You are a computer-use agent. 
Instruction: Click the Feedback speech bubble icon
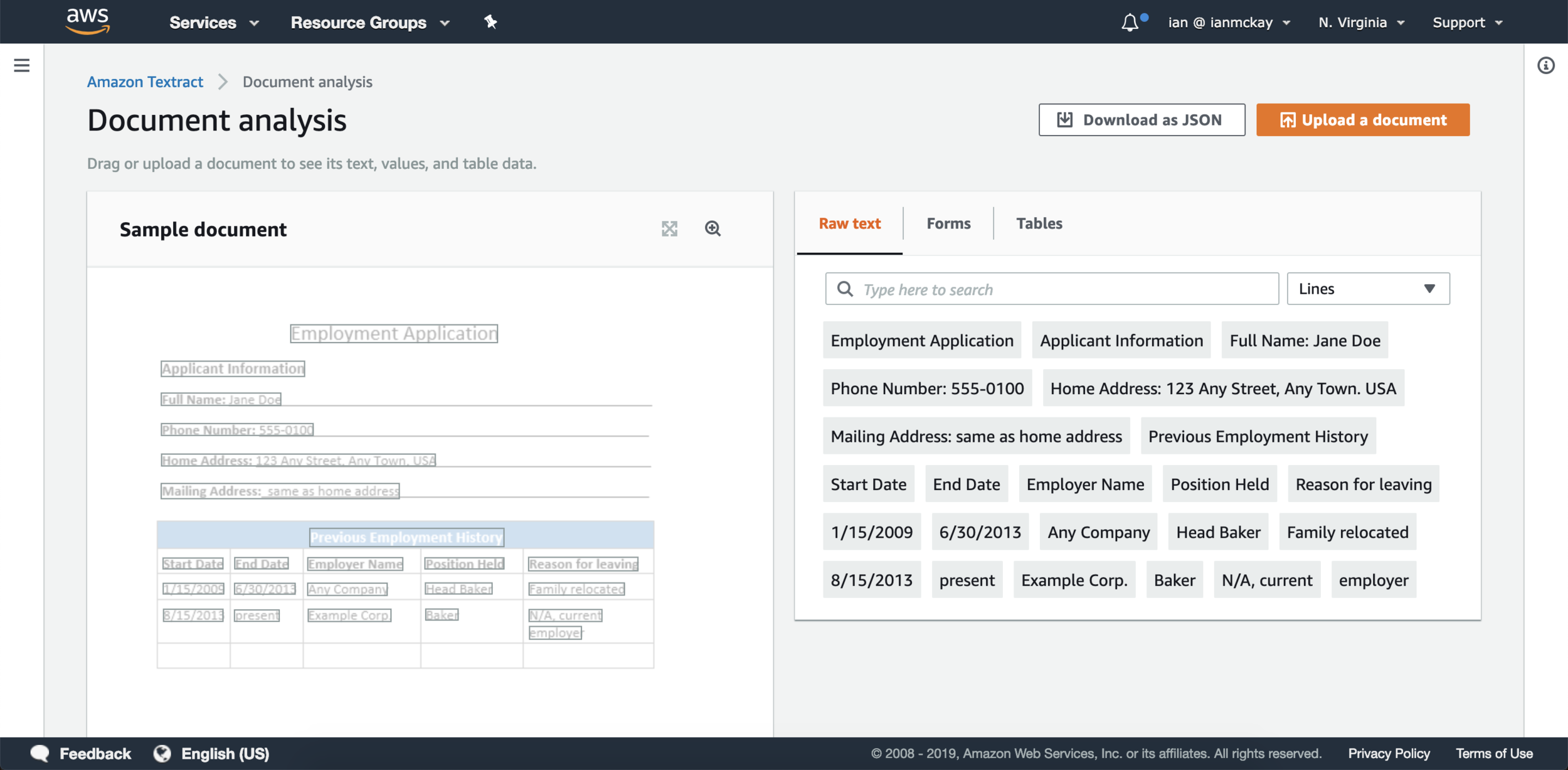pos(40,753)
